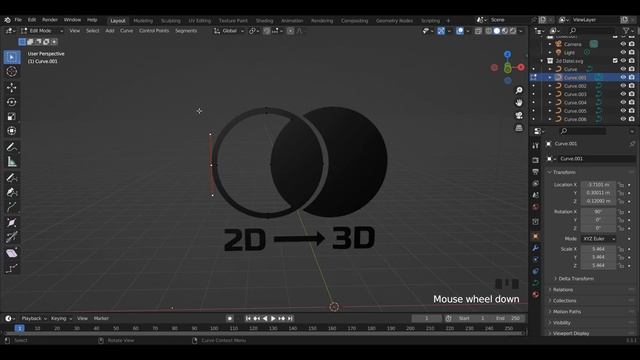Image resolution: width=640 pixels, height=360 pixels.
Task: Expand Delta Transform panel
Action: click(x=576, y=278)
